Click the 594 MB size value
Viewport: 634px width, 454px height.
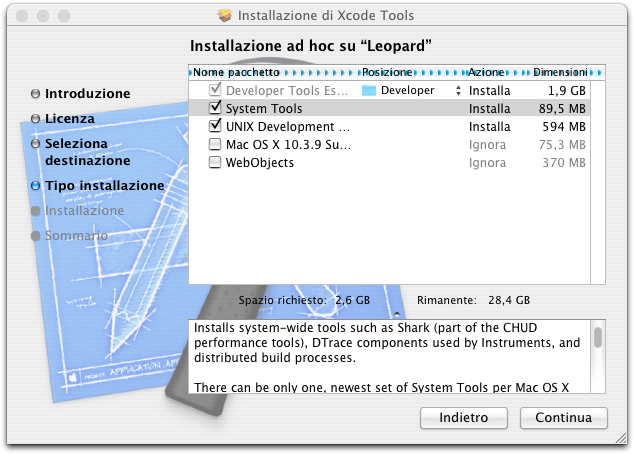point(564,127)
